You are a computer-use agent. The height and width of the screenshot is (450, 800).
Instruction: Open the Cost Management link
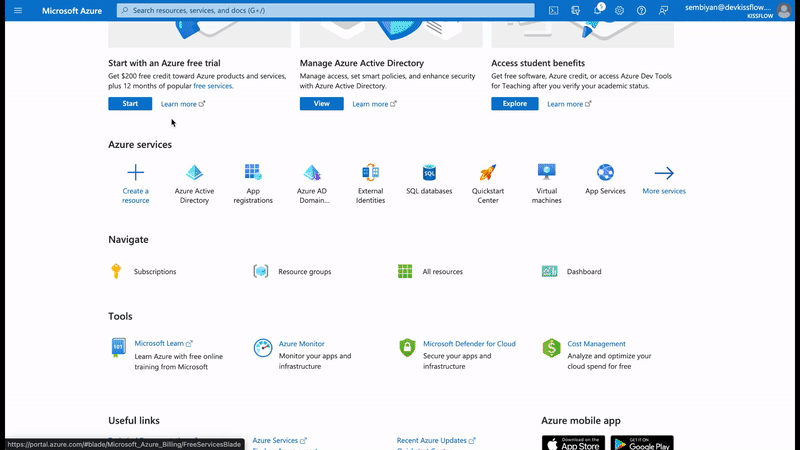(596, 344)
